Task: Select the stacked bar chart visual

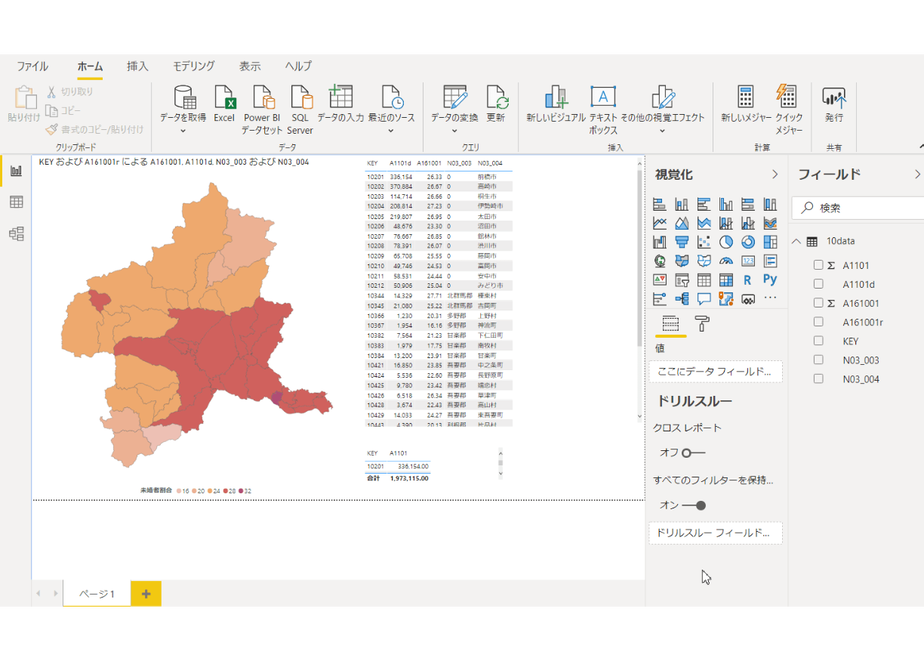Action: click(659, 204)
